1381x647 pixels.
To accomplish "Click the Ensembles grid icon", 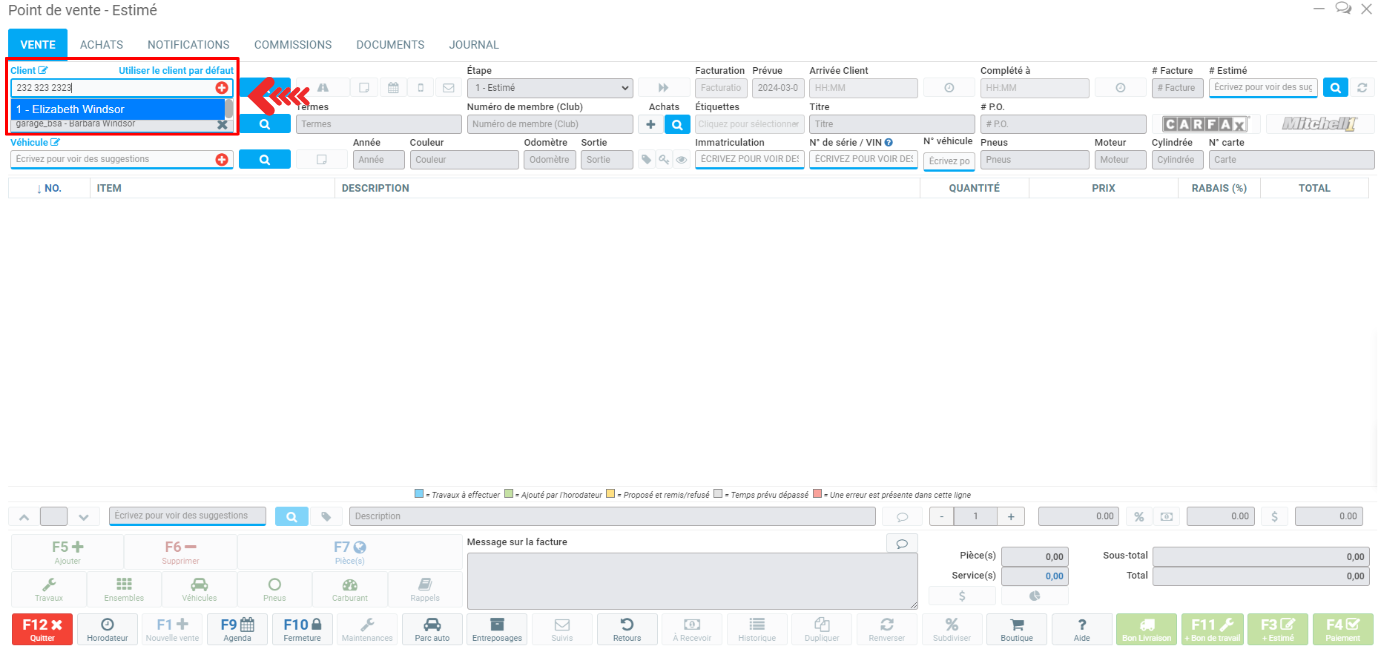I will click(124, 589).
